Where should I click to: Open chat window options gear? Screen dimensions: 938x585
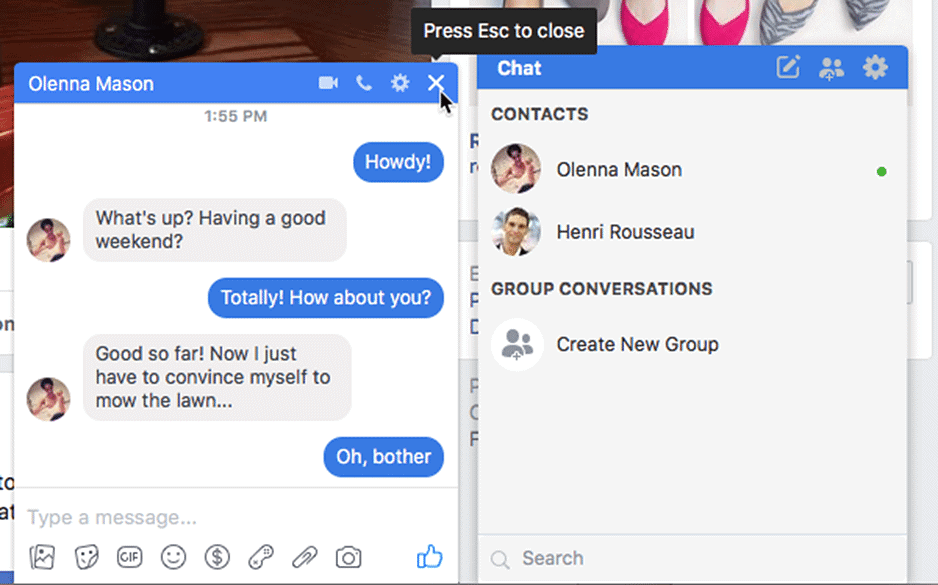(400, 83)
